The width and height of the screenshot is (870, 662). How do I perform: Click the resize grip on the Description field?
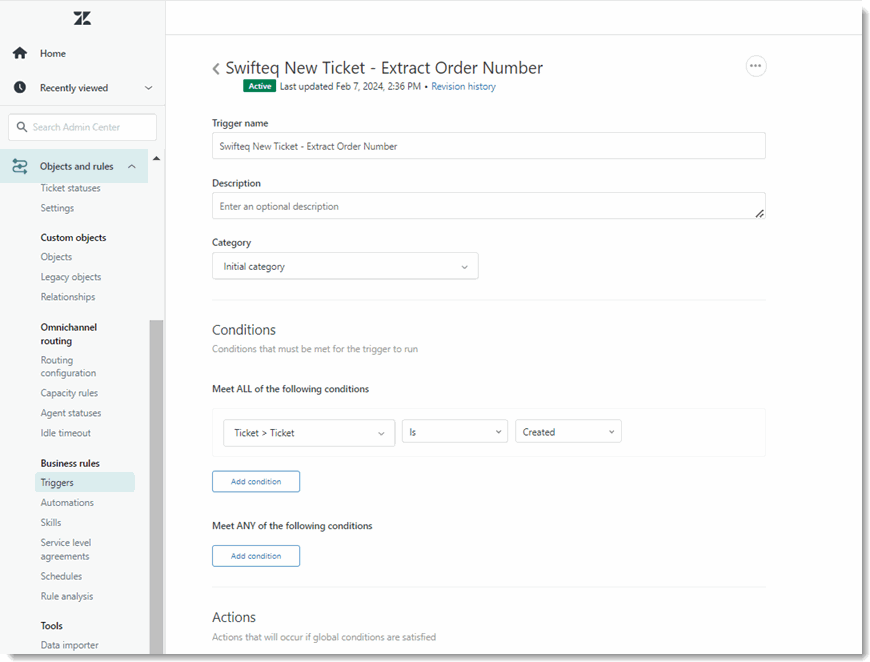pos(759,211)
